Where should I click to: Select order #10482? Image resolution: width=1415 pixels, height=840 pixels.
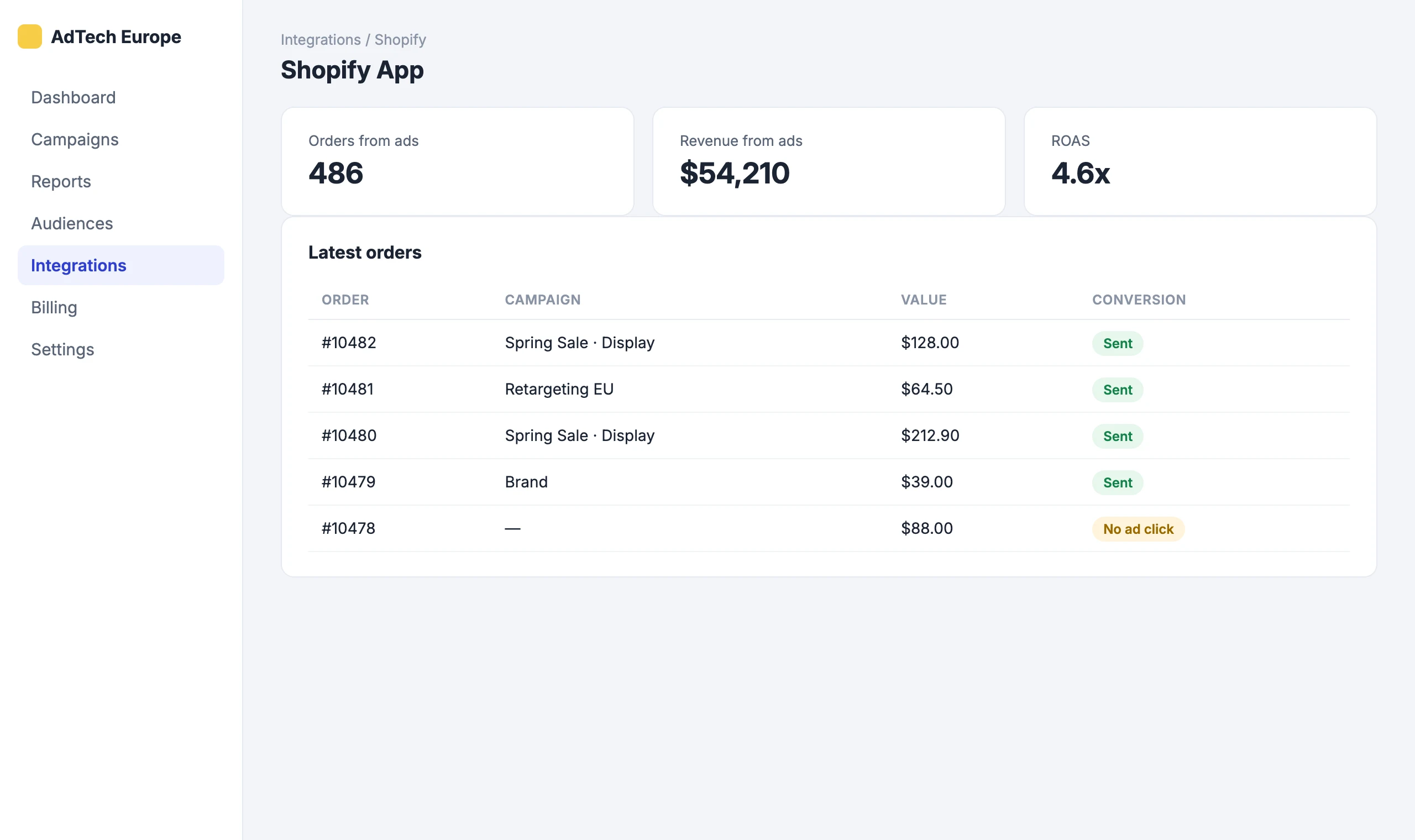pos(349,343)
